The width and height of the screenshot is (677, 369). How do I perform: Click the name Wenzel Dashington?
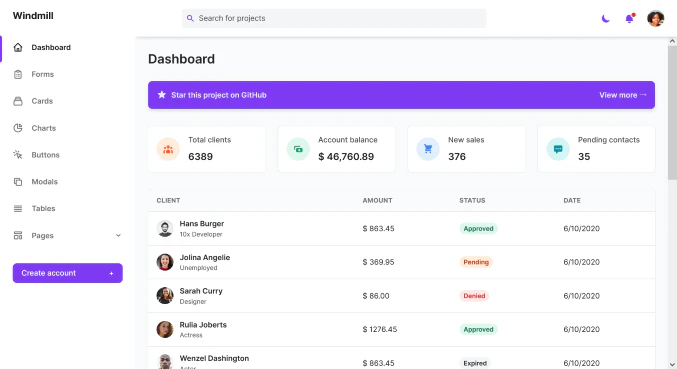click(x=214, y=358)
